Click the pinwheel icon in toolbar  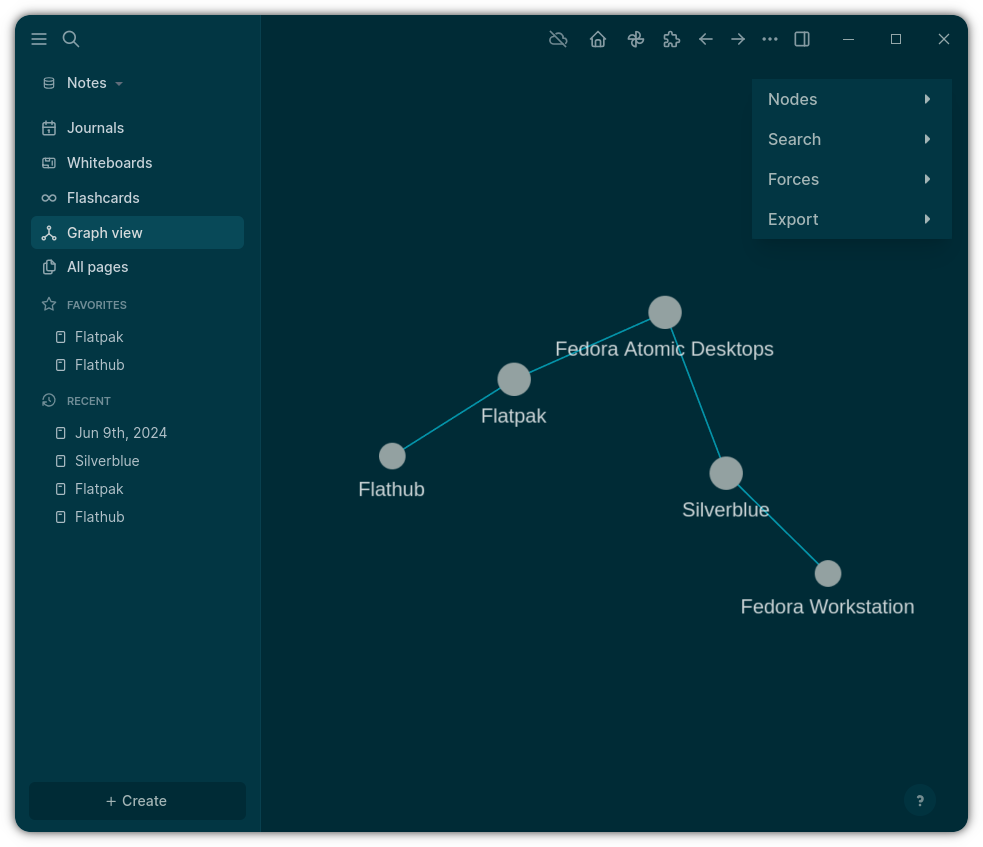click(x=635, y=39)
